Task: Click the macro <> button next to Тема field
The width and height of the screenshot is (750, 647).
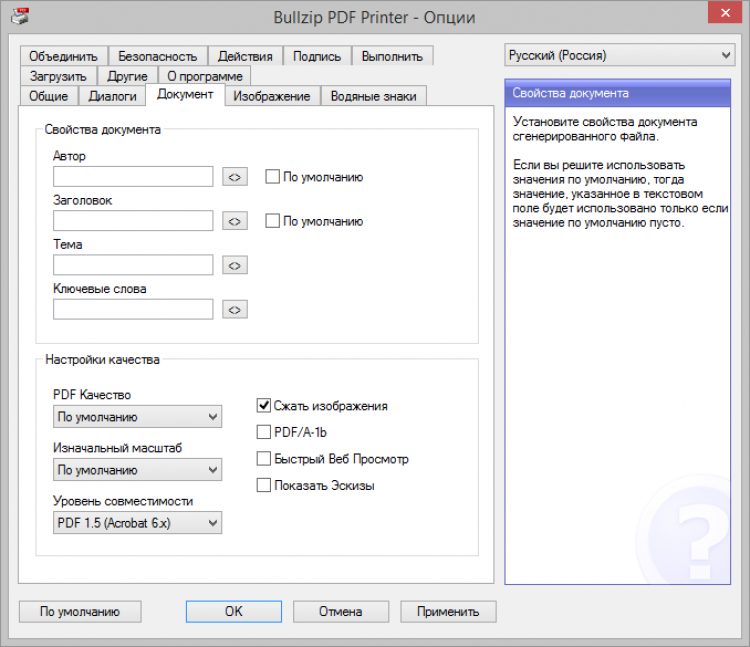Action: tap(235, 265)
